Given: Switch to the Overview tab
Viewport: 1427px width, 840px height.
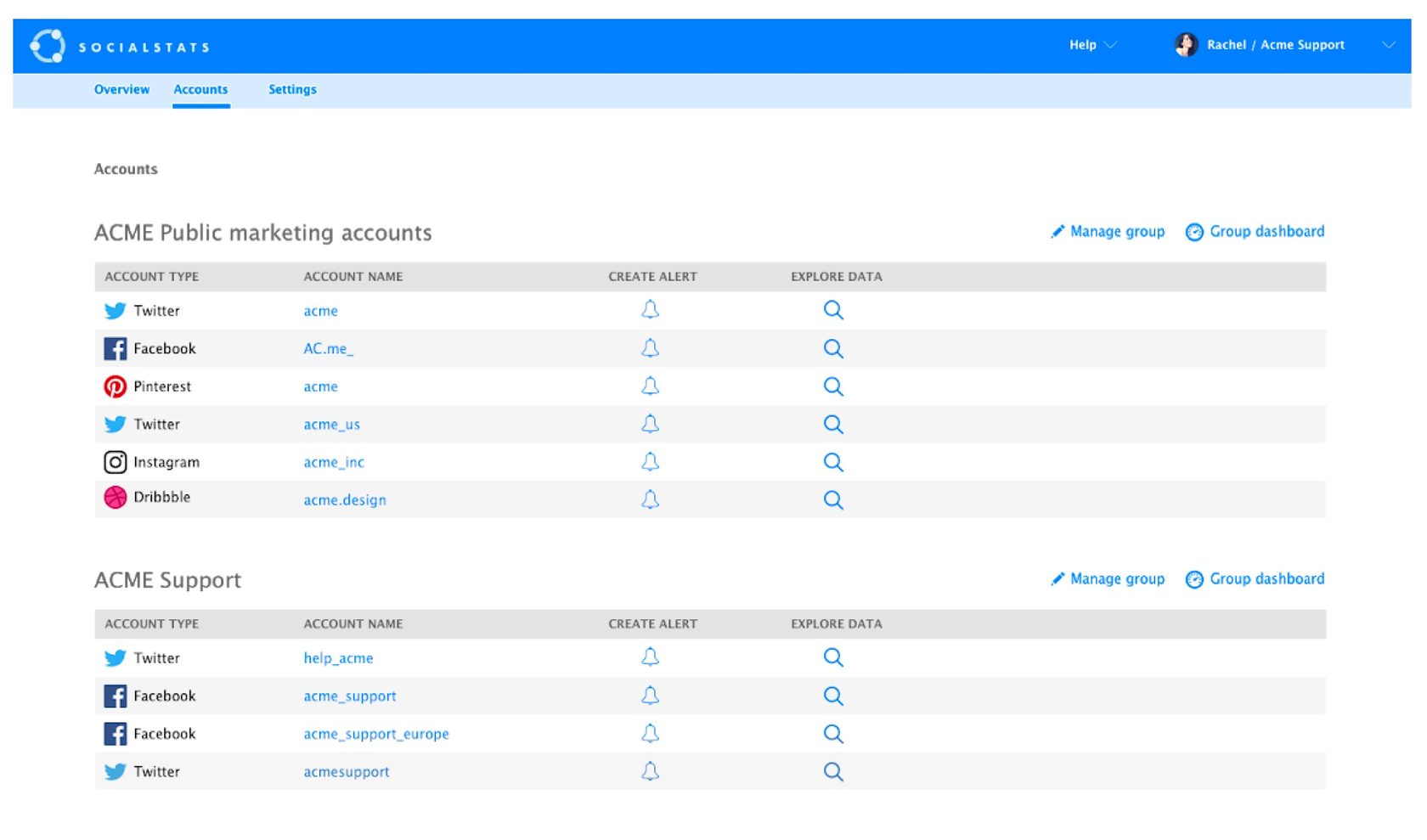Looking at the screenshot, I should [x=121, y=89].
